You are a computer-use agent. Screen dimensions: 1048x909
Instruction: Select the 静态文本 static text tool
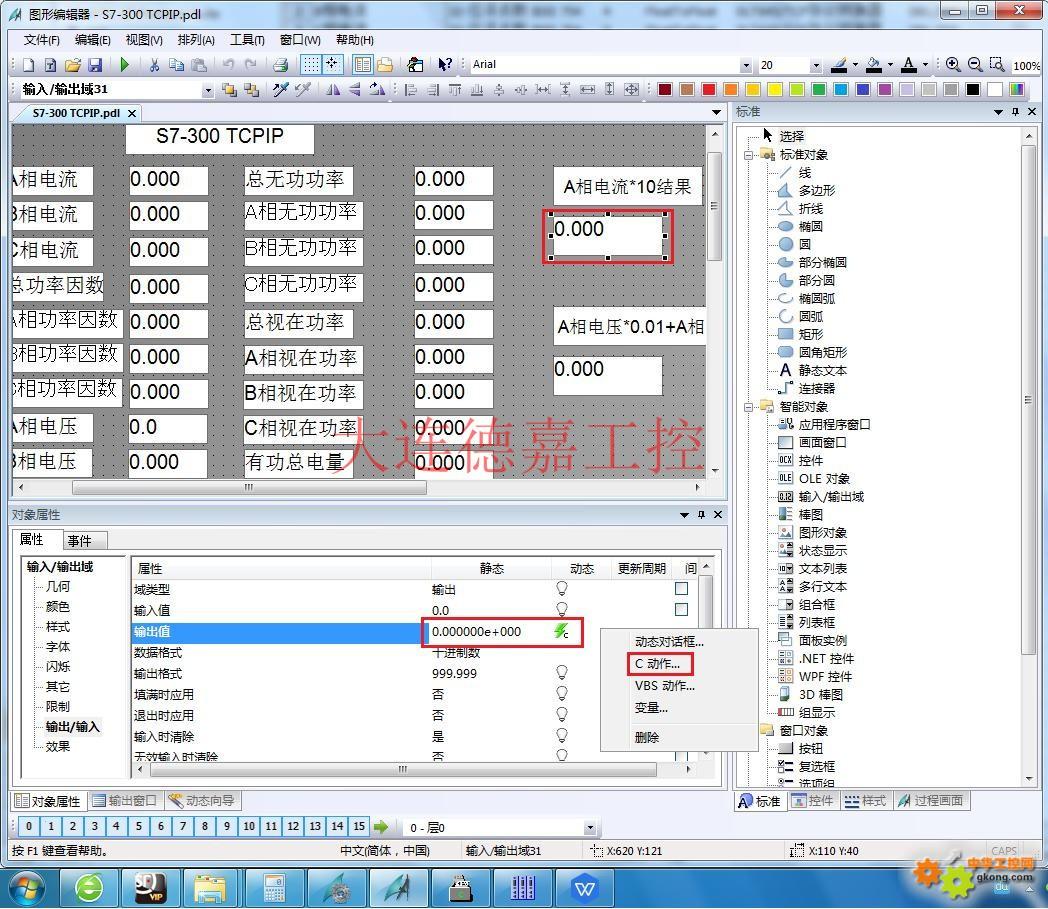(822, 370)
